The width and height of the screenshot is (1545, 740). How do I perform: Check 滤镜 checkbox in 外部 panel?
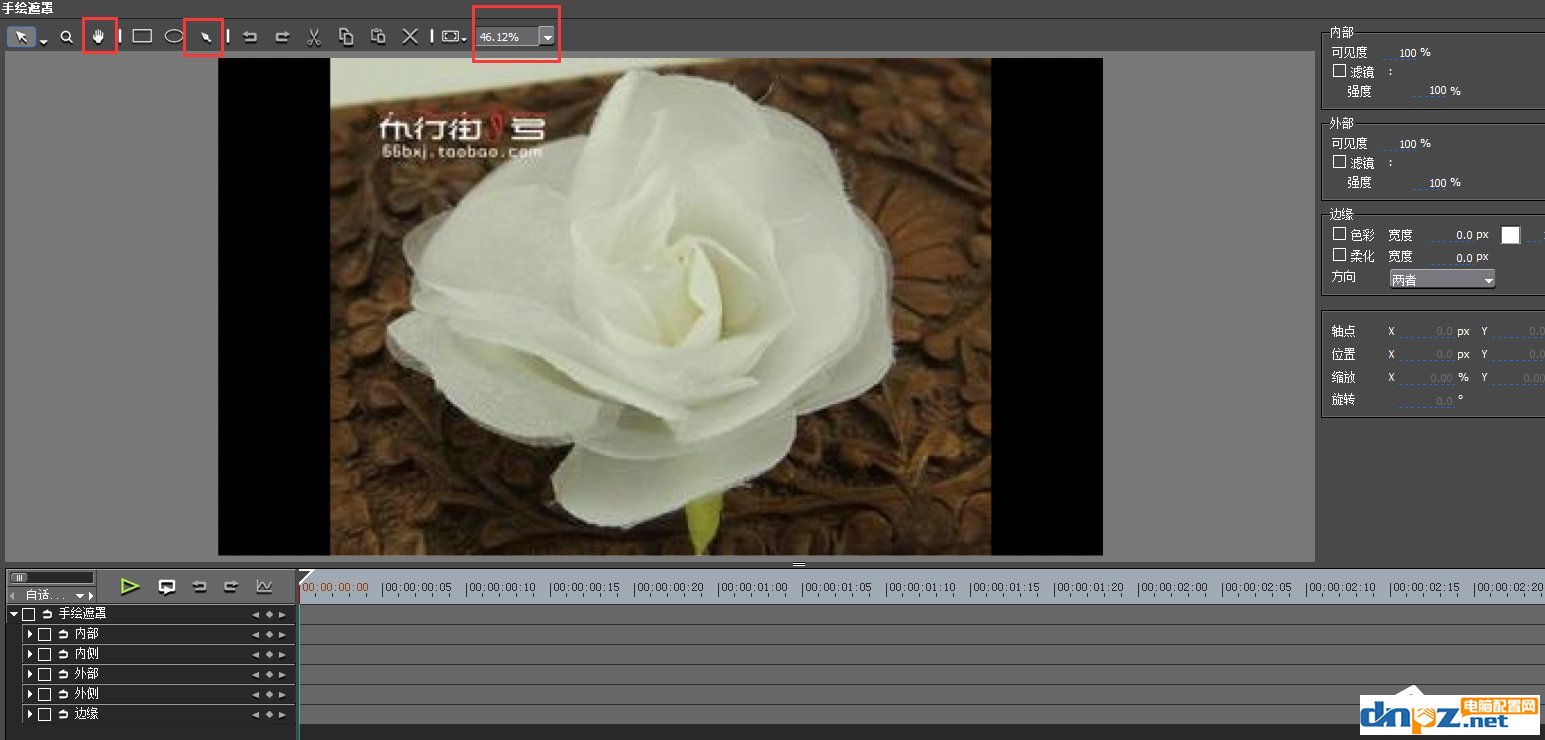pos(1340,162)
